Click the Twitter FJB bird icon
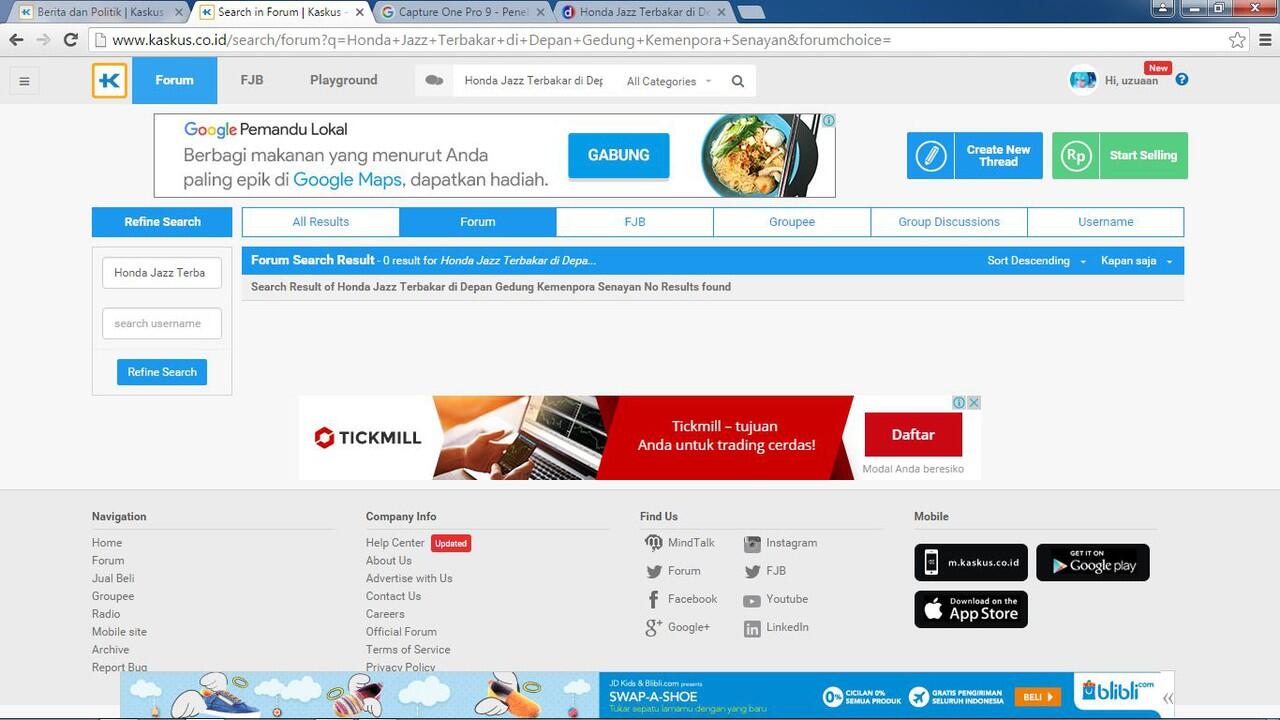Screen dimensions: 1280x720 click(x=752, y=572)
